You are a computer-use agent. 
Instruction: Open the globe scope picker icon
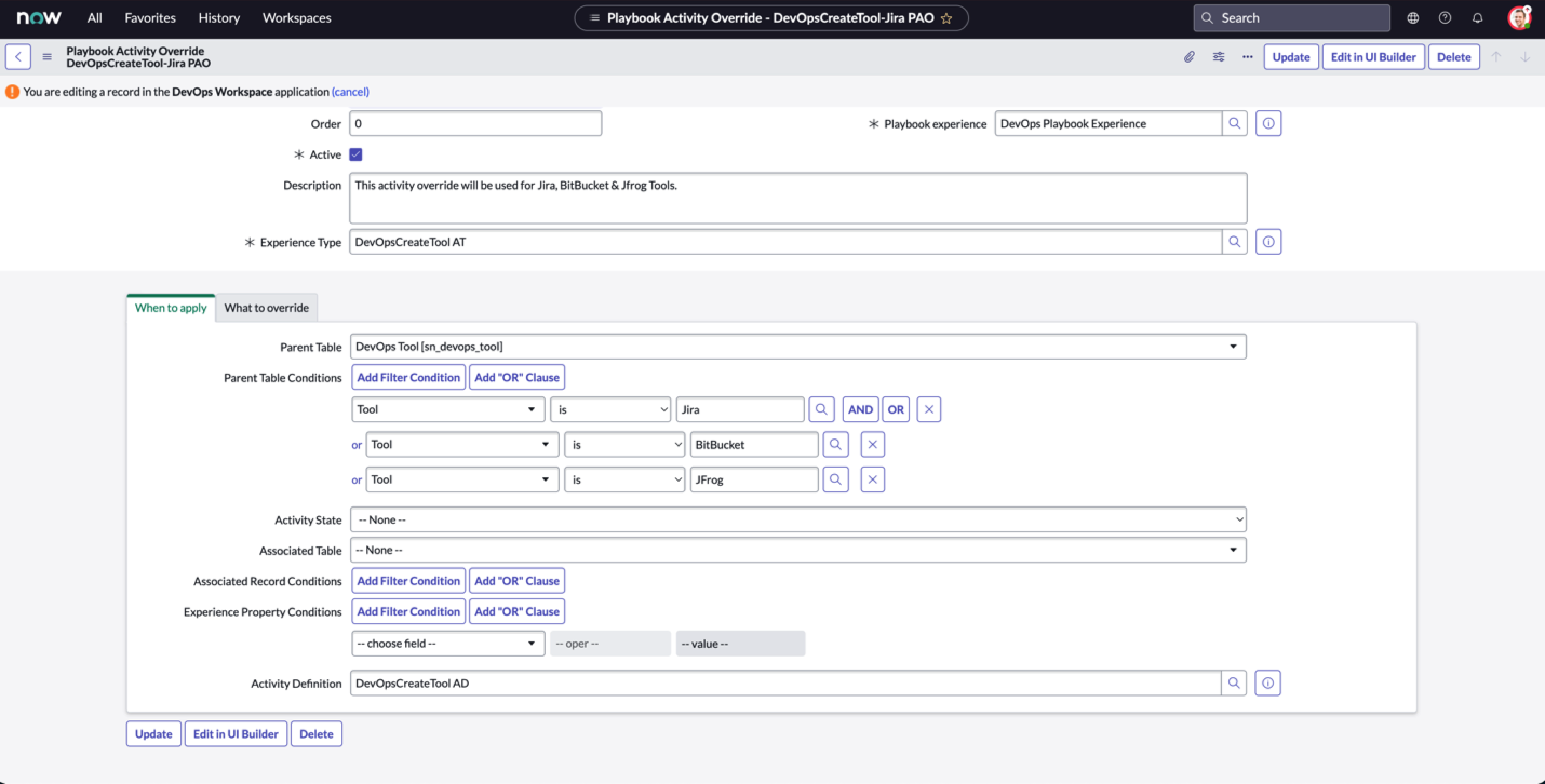[x=1413, y=18]
